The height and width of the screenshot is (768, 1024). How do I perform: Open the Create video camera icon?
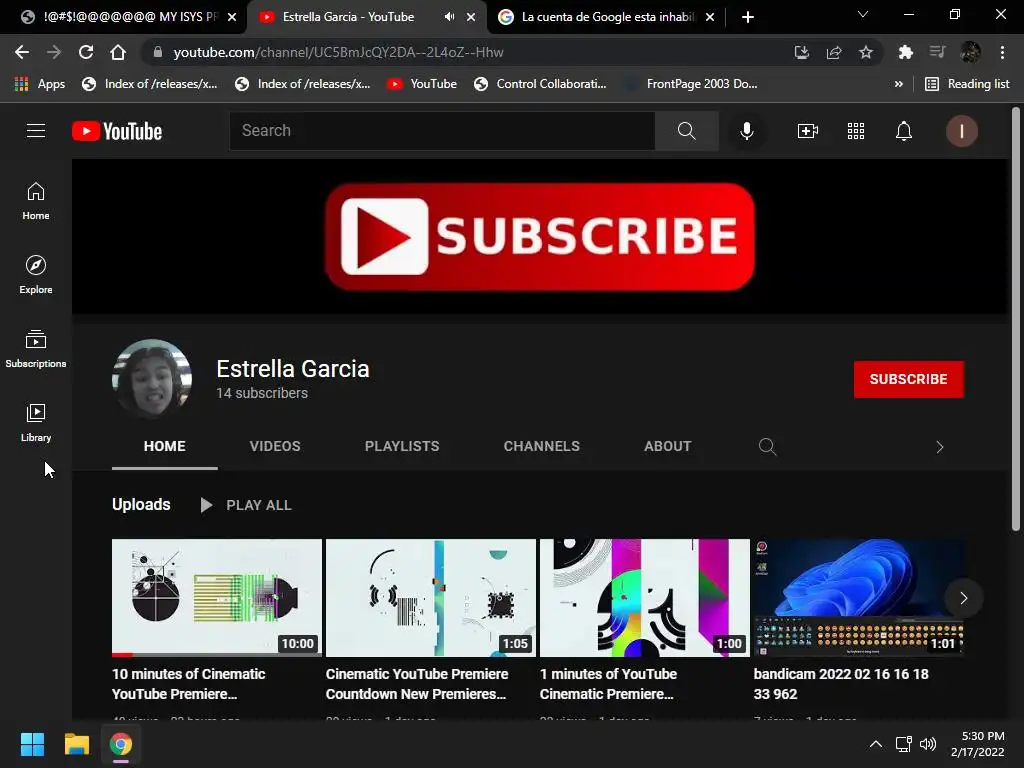click(808, 131)
